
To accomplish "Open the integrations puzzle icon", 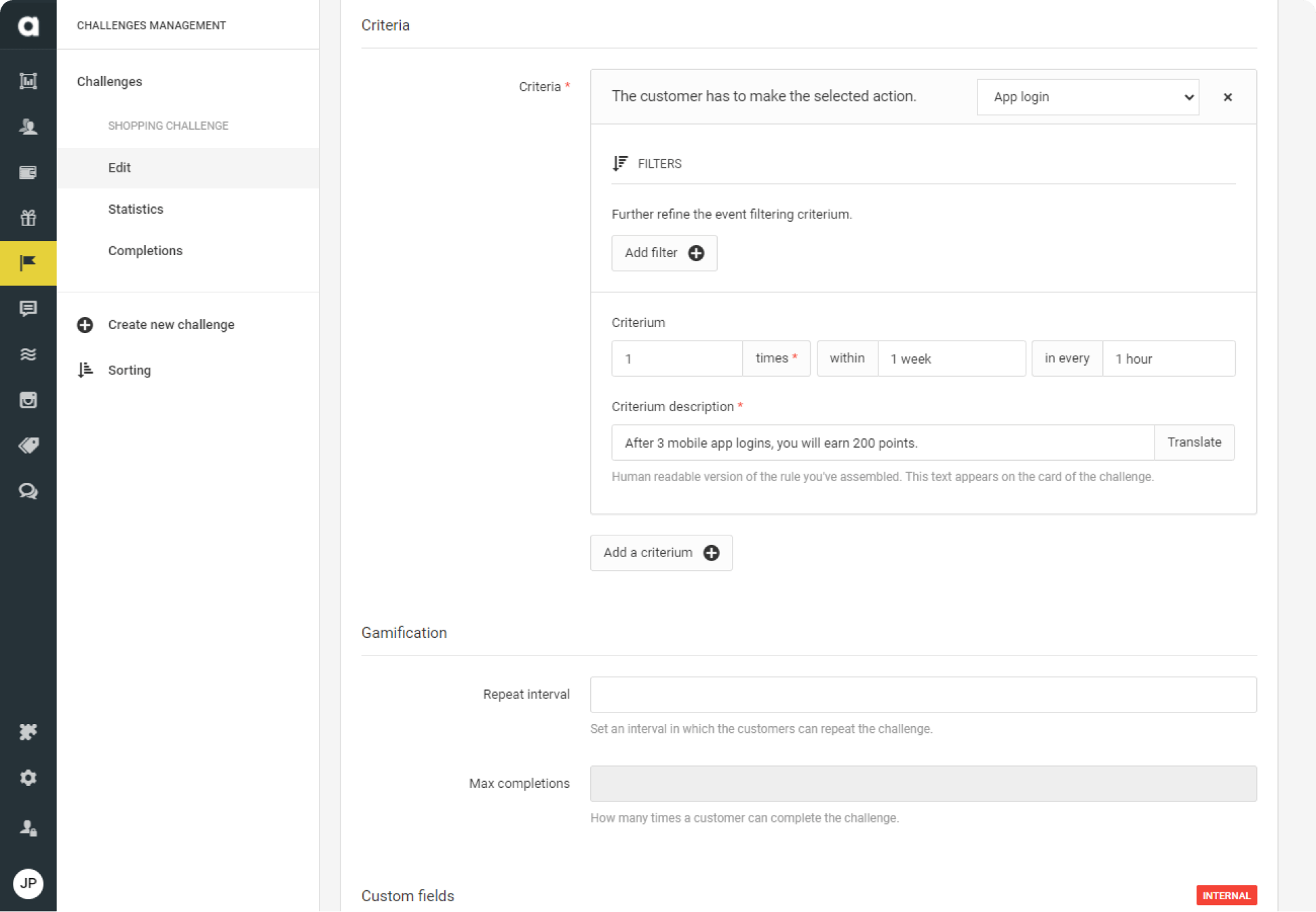I will (28, 731).
